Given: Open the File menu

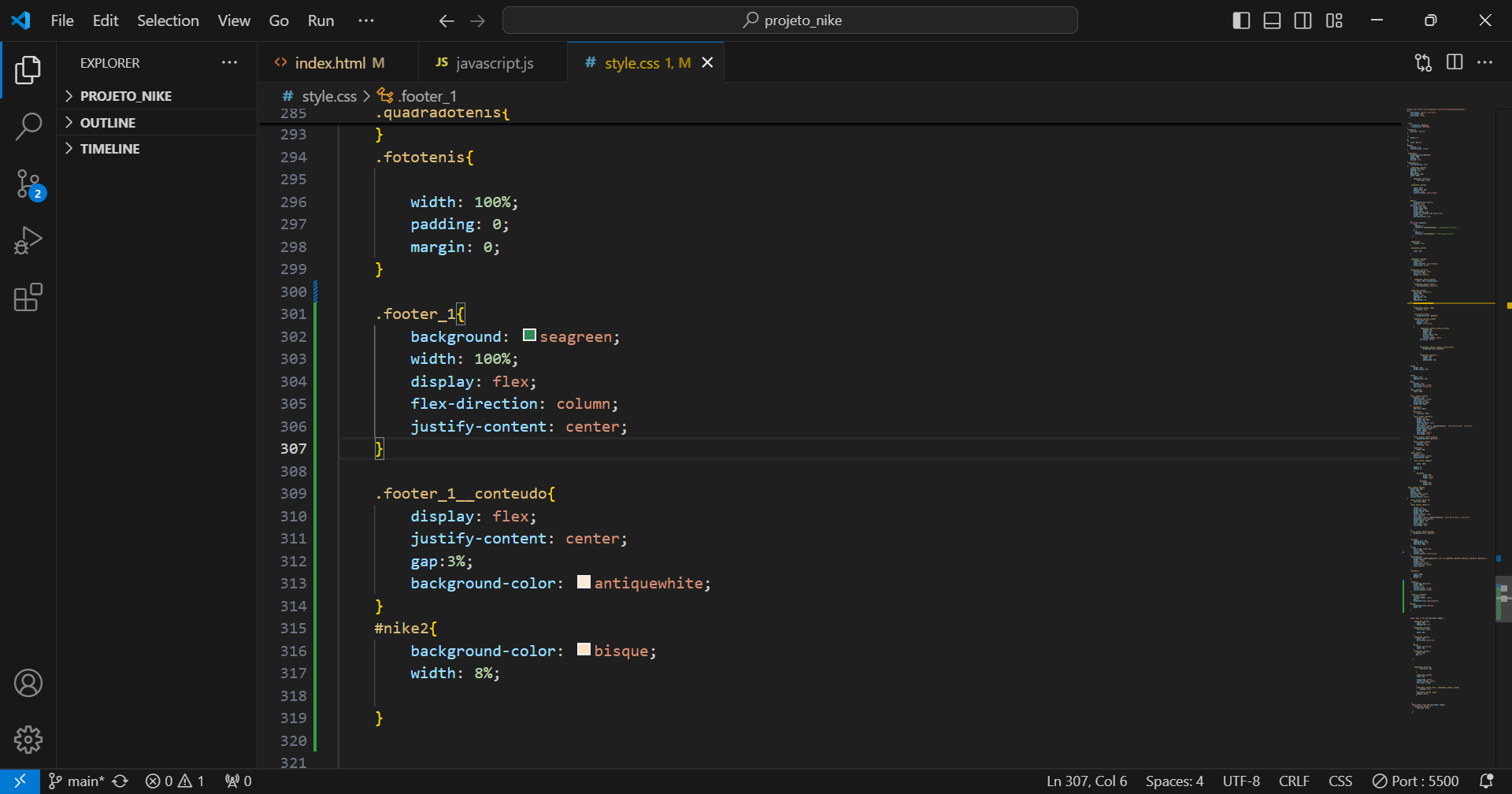Looking at the screenshot, I should coord(62,20).
